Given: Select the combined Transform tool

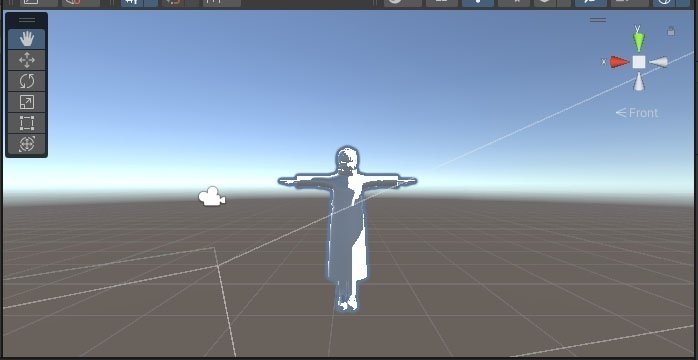Looking at the screenshot, I should pyautogui.click(x=27, y=144).
